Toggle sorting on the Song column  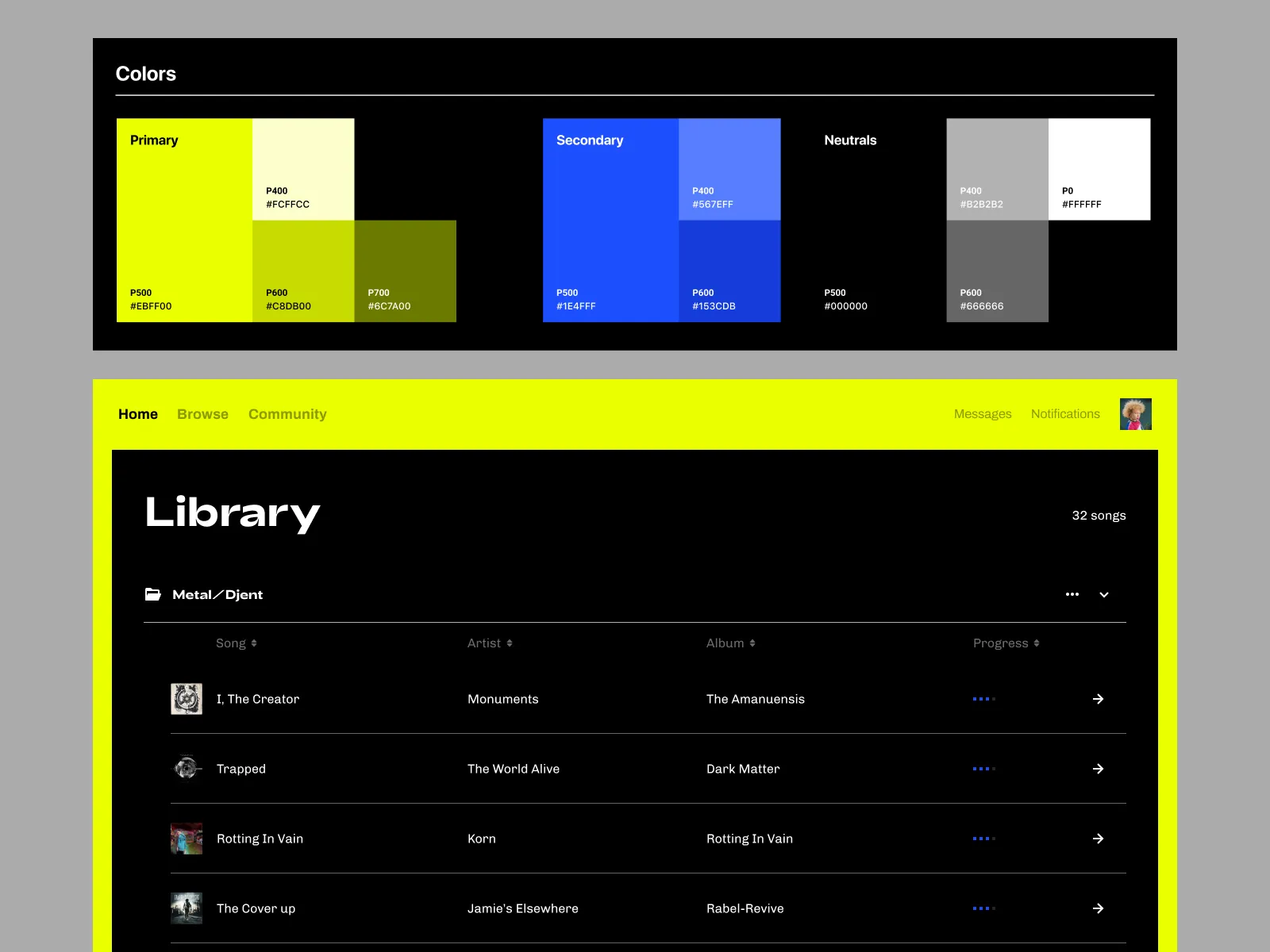pyautogui.click(x=254, y=643)
